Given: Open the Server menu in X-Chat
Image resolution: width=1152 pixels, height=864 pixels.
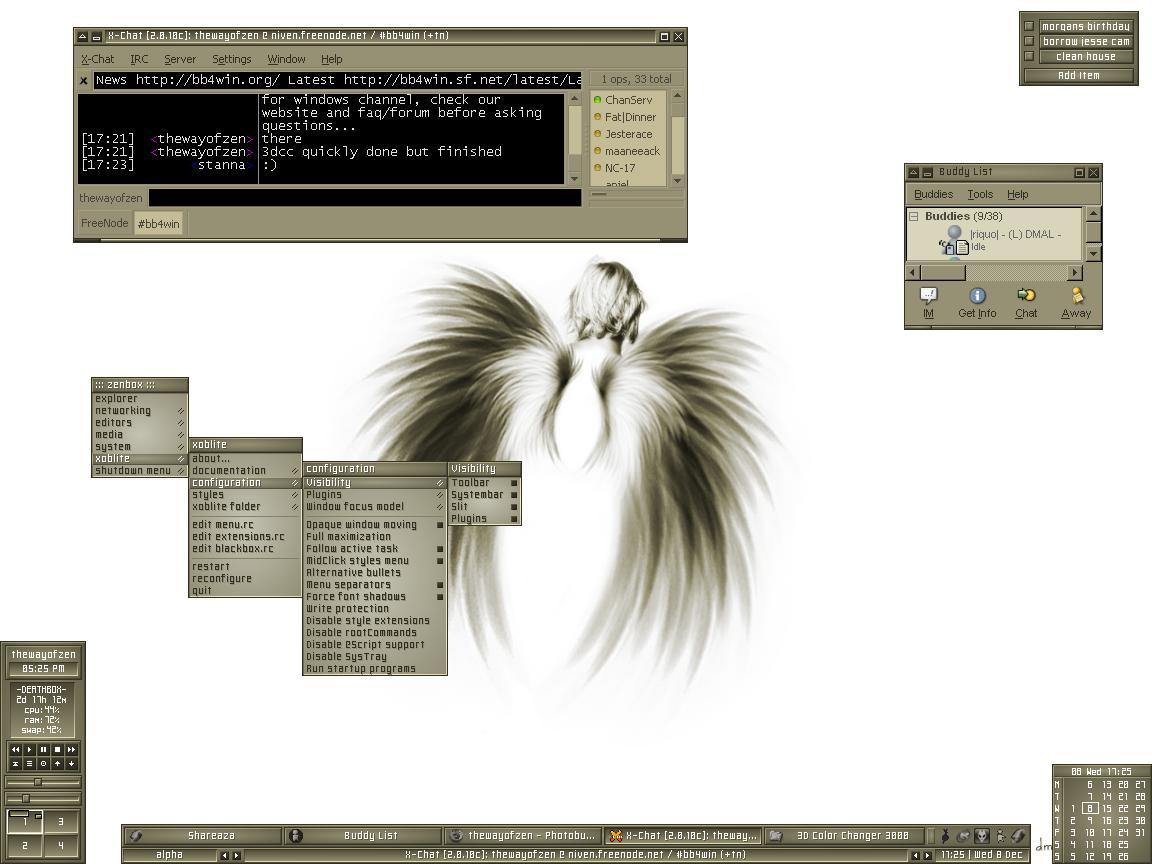Looking at the screenshot, I should coord(180,60).
